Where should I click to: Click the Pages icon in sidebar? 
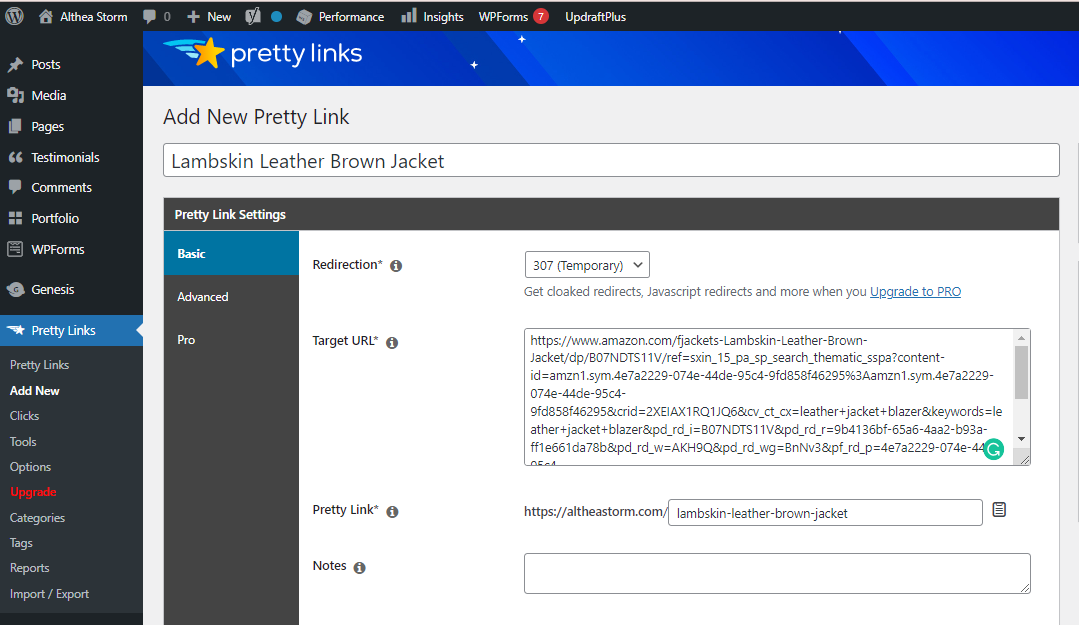[x=15, y=127]
